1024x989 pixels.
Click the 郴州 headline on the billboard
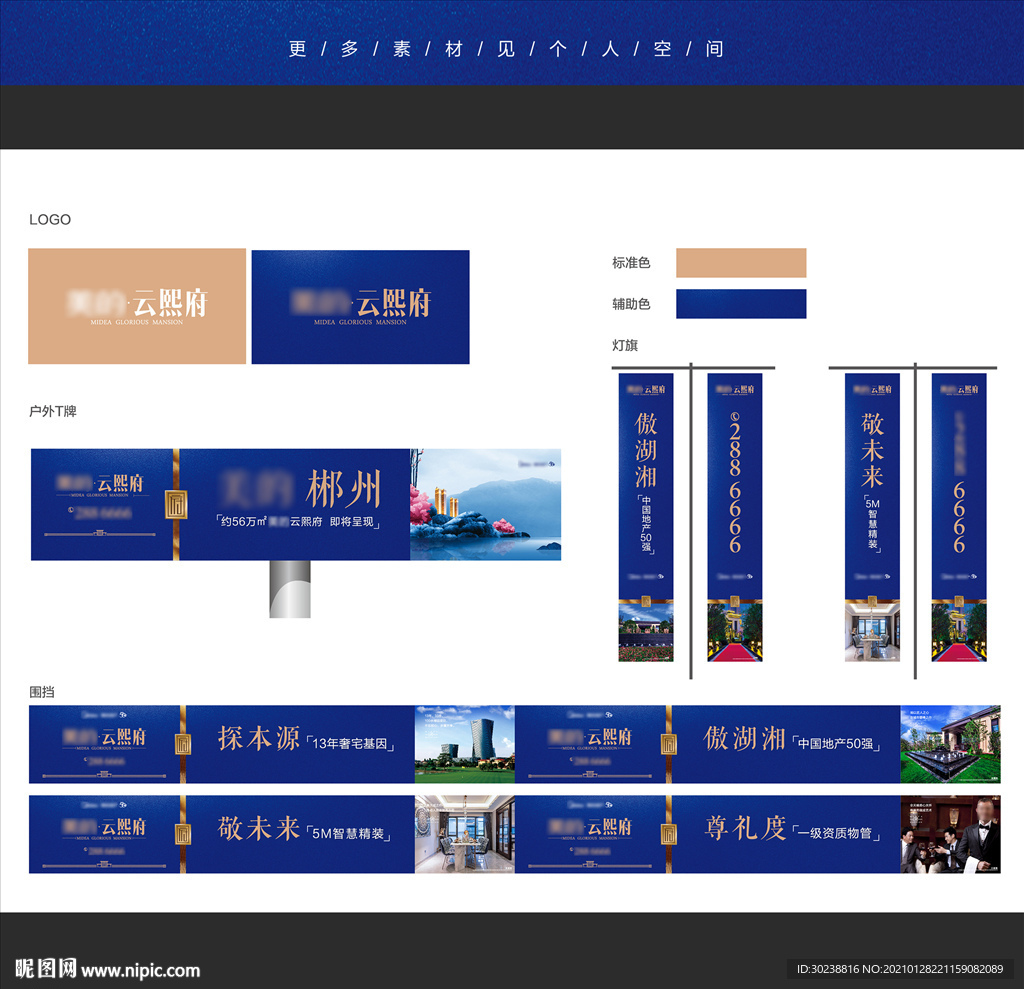coord(343,490)
